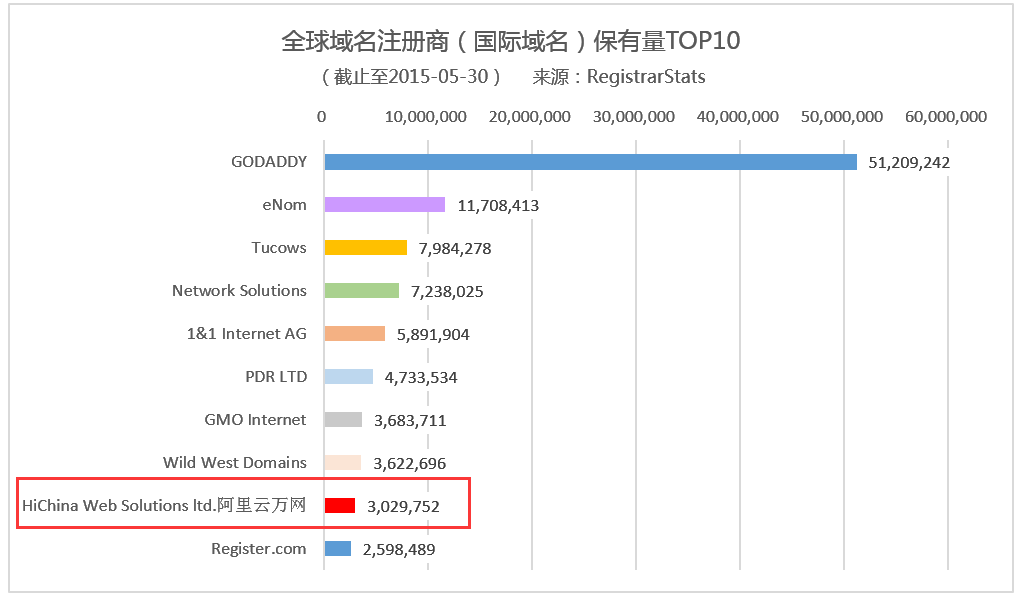
Task: Select the purple eNom bar
Action: [385, 205]
